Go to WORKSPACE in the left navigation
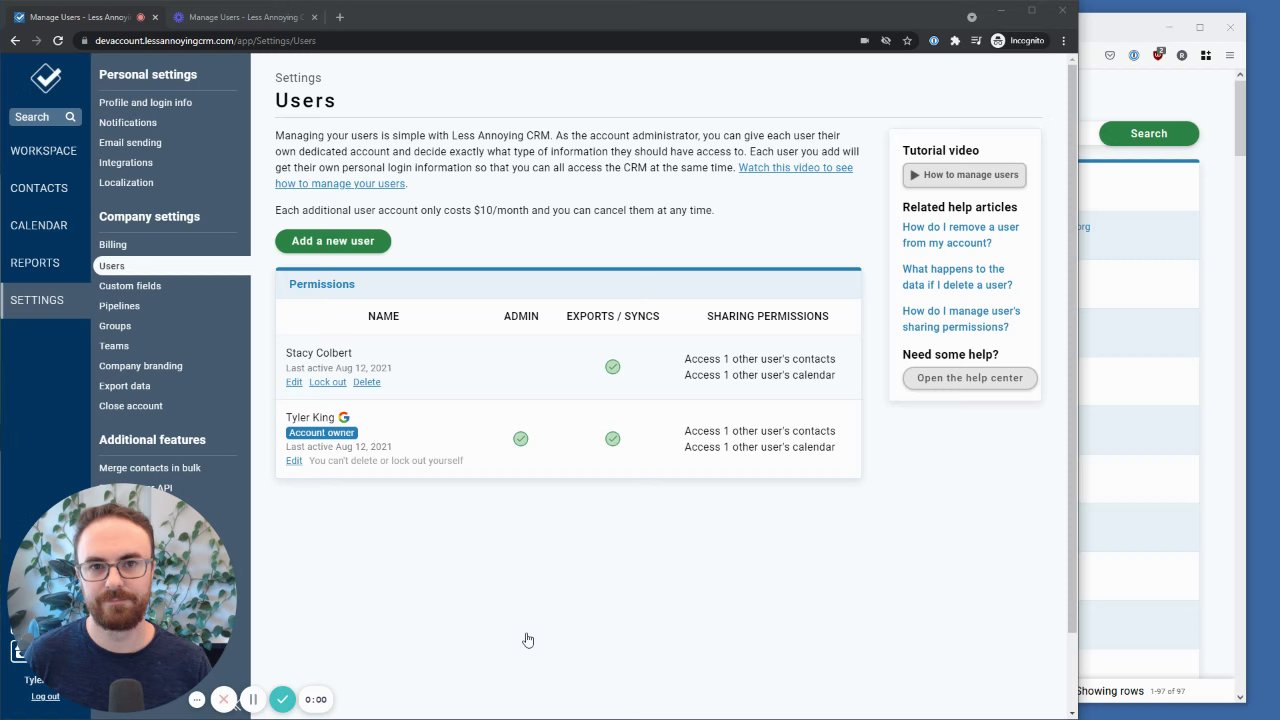The width and height of the screenshot is (1280, 720). click(x=44, y=151)
